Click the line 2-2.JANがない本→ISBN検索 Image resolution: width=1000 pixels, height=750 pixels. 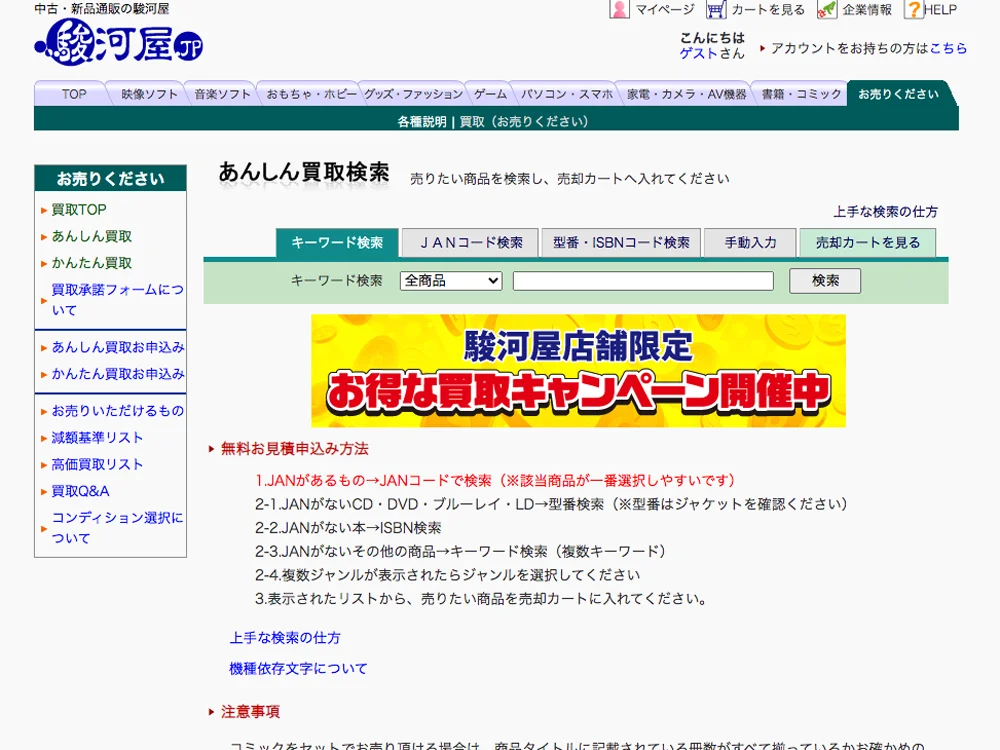[x=348, y=528]
